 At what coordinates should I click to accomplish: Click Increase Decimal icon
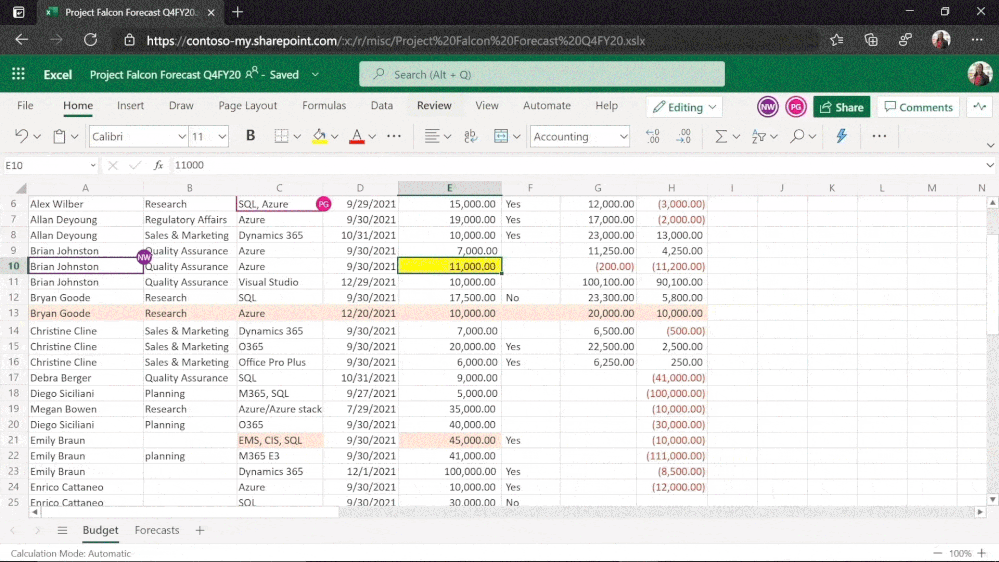click(652, 136)
